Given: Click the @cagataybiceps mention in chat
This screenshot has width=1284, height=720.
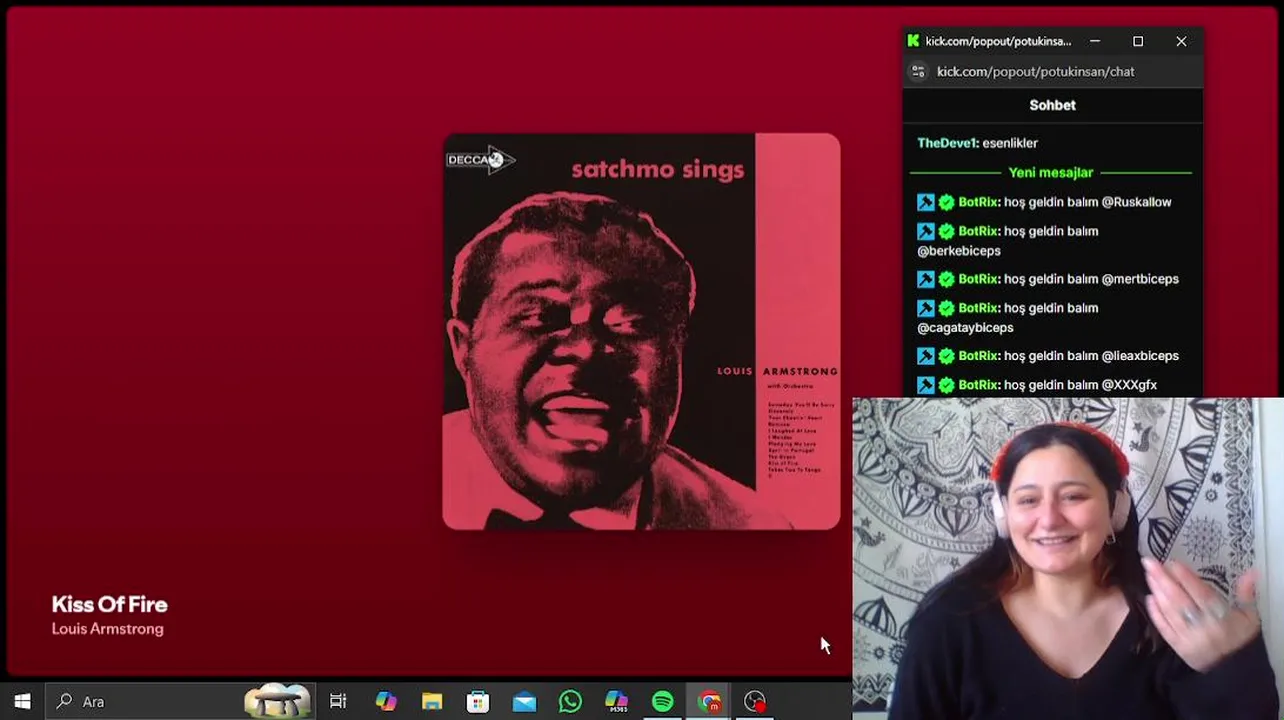Looking at the screenshot, I should 965,328.
